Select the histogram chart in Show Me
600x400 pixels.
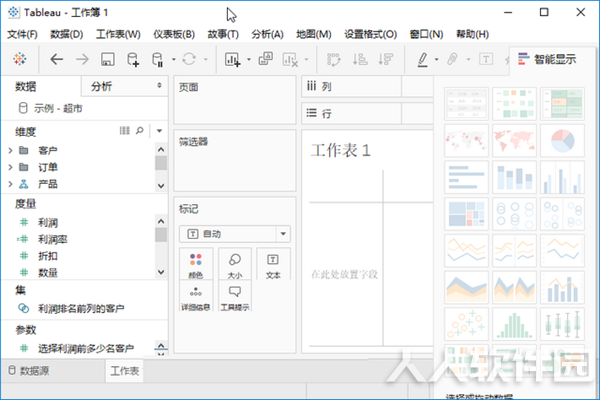(x=514, y=324)
